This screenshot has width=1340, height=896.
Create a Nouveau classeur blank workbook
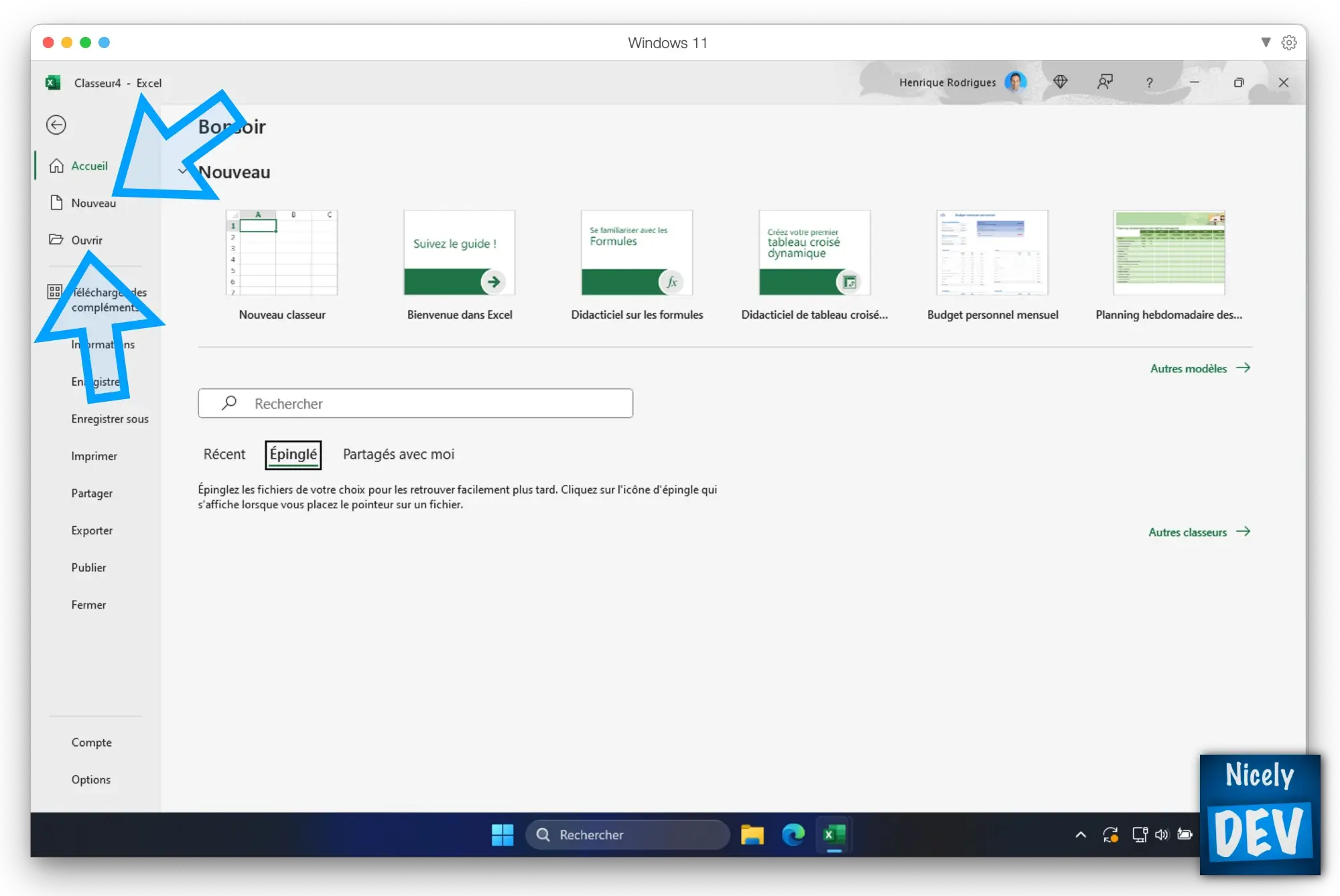(x=282, y=265)
